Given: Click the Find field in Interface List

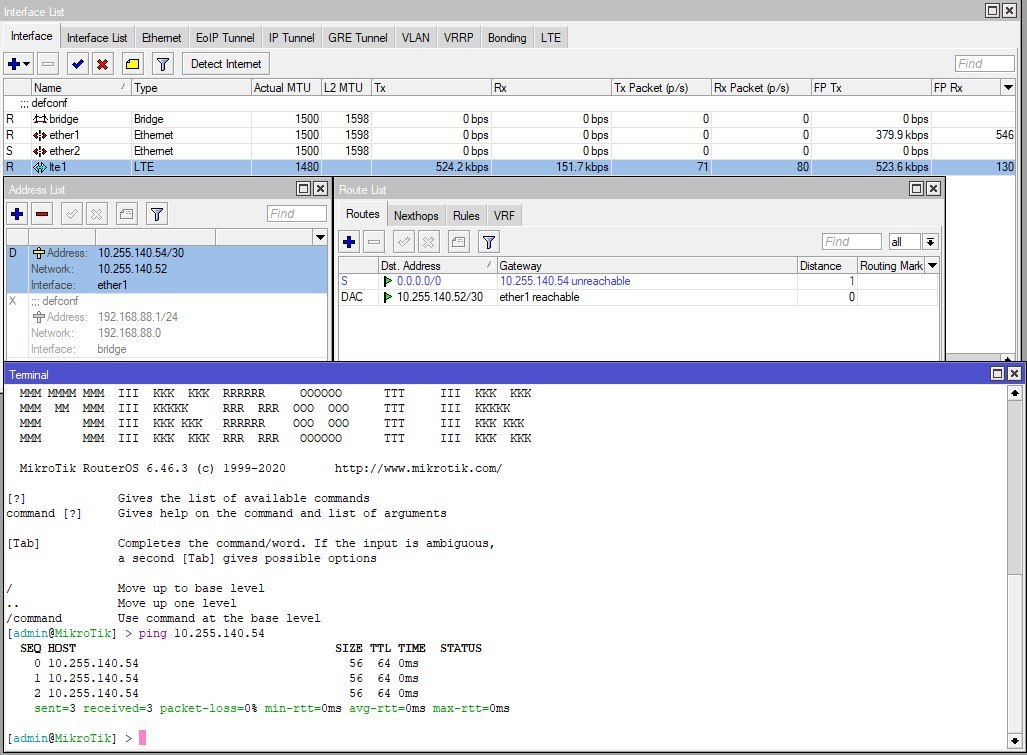Looking at the screenshot, I should (x=984, y=64).
